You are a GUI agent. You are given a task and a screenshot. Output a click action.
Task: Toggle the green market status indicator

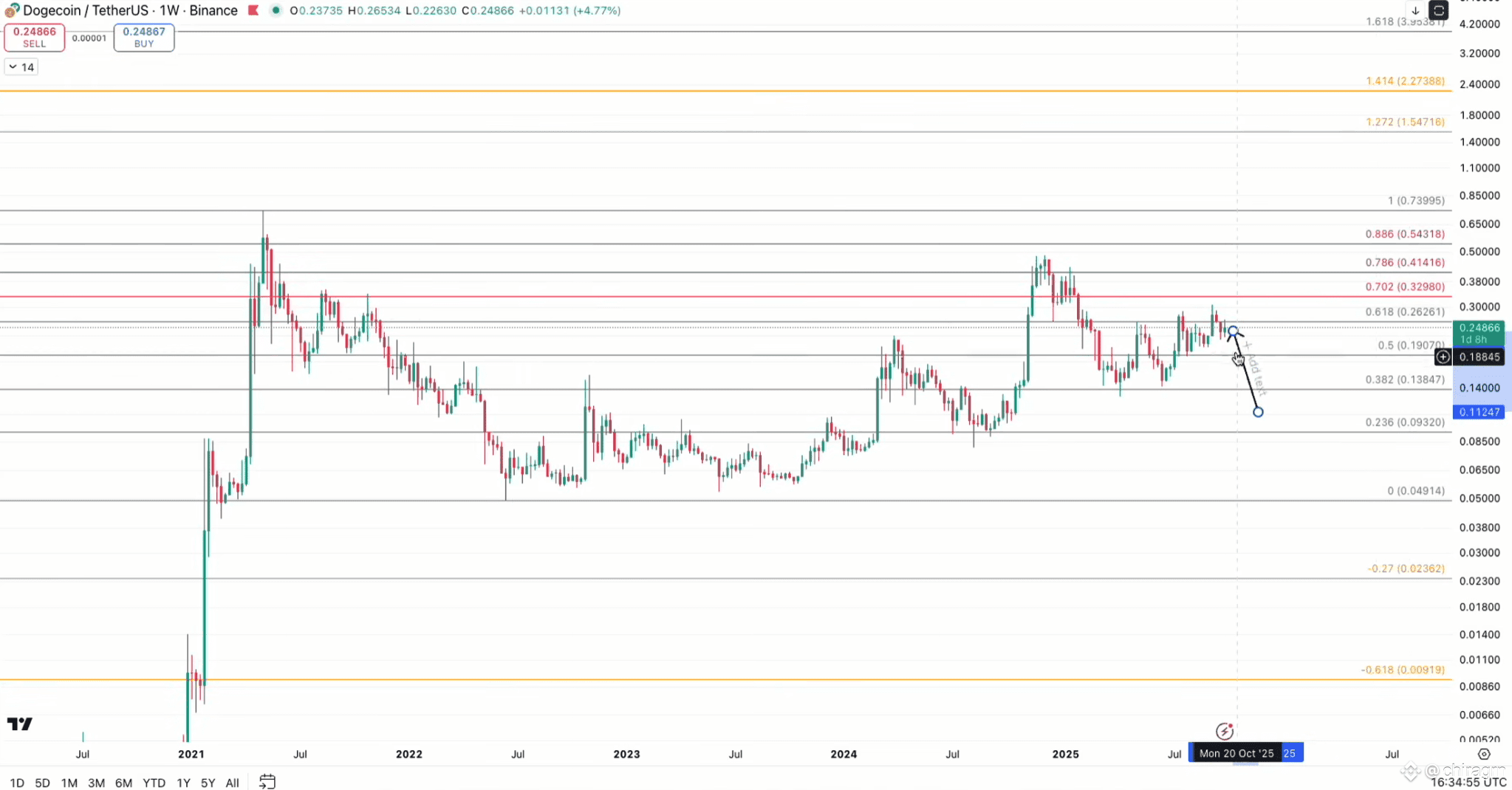[x=276, y=10]
